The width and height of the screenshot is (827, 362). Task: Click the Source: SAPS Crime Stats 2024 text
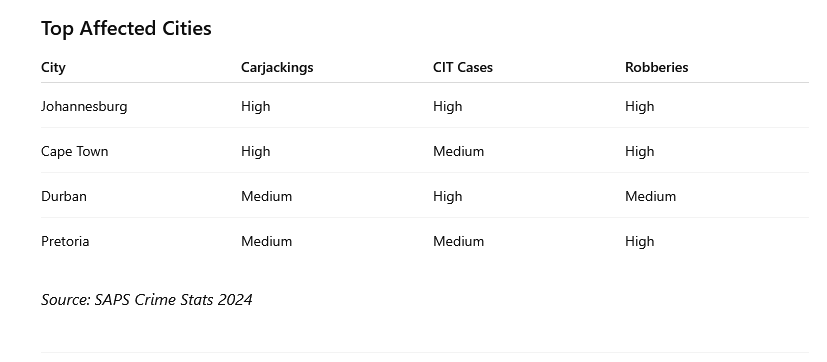tap(147, 300)
